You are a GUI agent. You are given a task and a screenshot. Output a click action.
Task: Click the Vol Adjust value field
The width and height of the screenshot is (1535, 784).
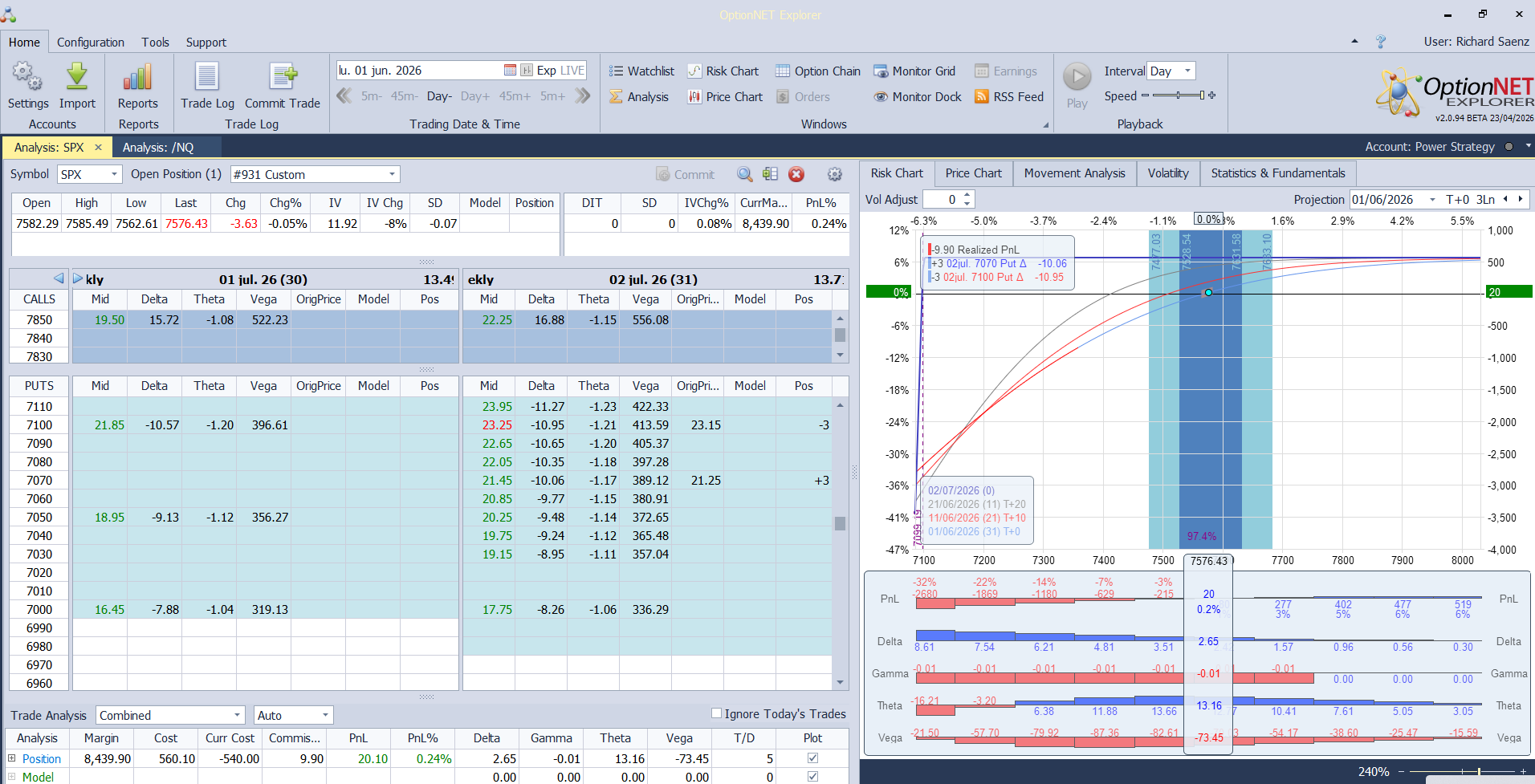[x=942, y=200]
